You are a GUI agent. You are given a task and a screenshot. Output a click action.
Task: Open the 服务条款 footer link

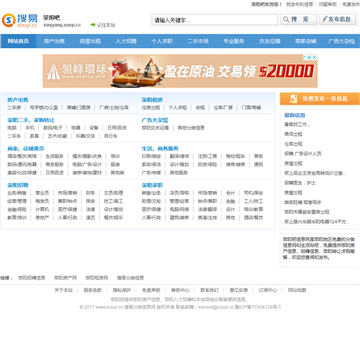coord(93,290)
